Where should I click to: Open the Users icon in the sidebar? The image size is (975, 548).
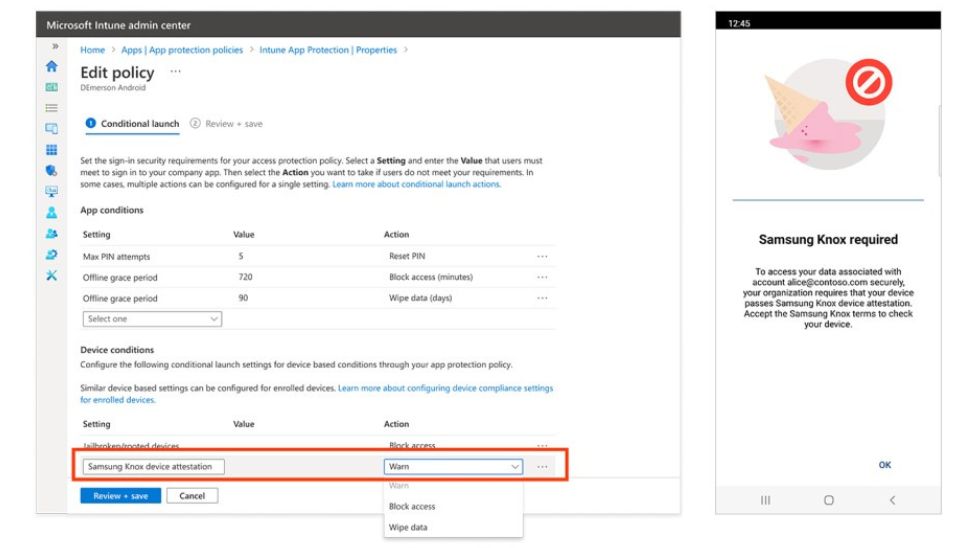(x=52, y=213)
